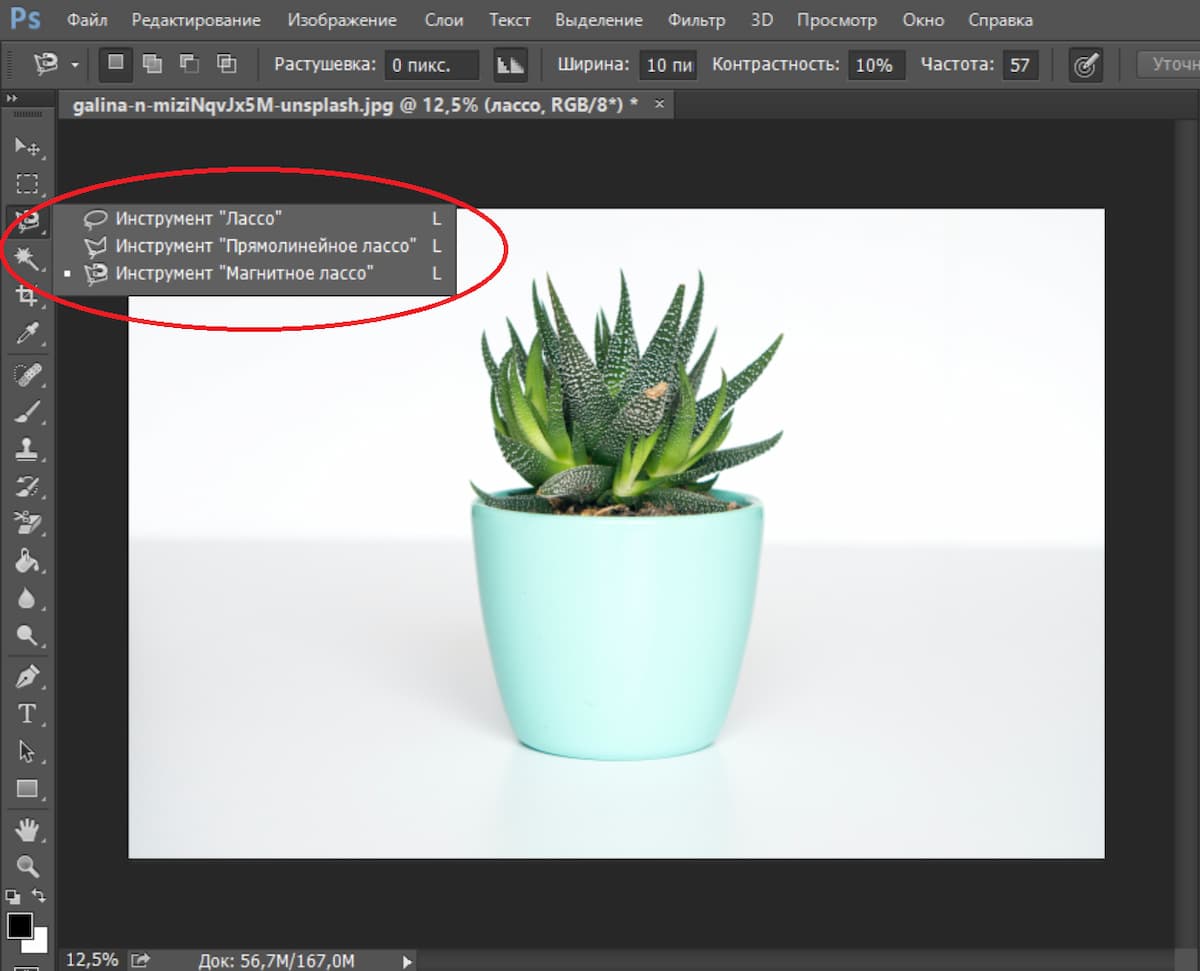Choose Инструмент "Прямолинейное лассо" from flyout
The image size is (1200, 971).
[x=264, y=246]
